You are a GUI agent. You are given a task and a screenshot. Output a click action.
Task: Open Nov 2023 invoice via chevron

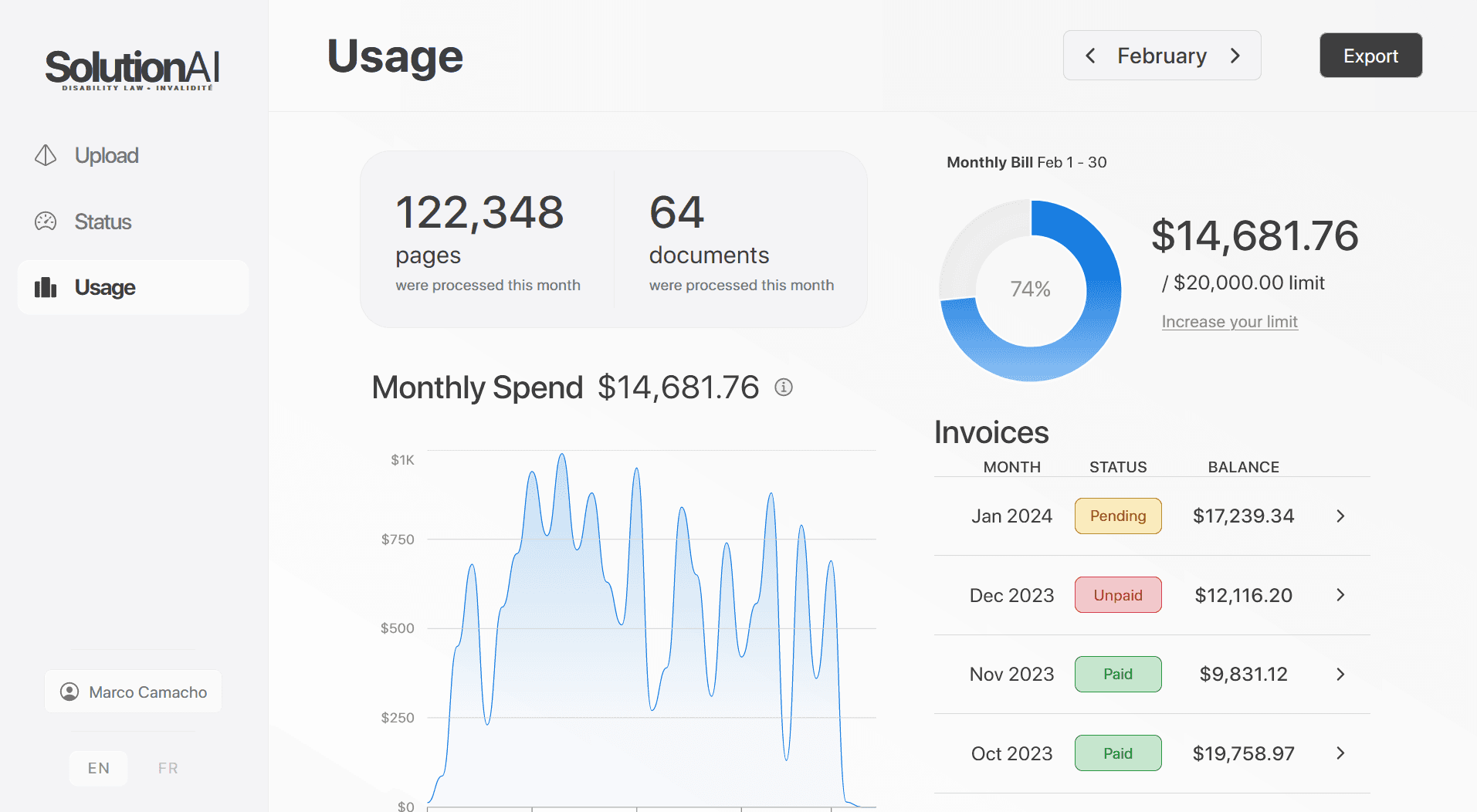point(1340,674)
